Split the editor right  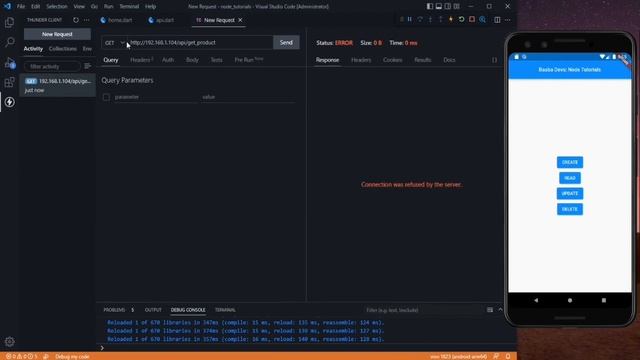[x=497, y=20]
